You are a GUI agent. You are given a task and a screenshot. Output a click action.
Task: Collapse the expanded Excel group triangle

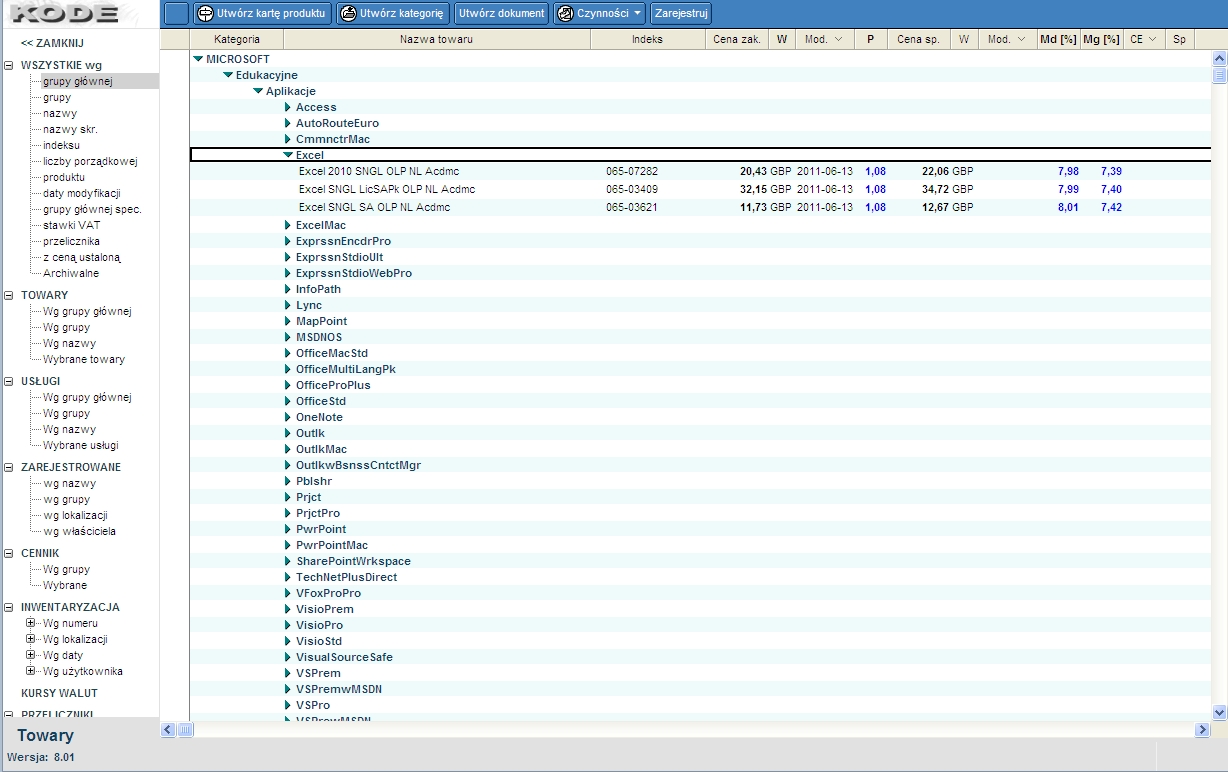tap(288, 155)
